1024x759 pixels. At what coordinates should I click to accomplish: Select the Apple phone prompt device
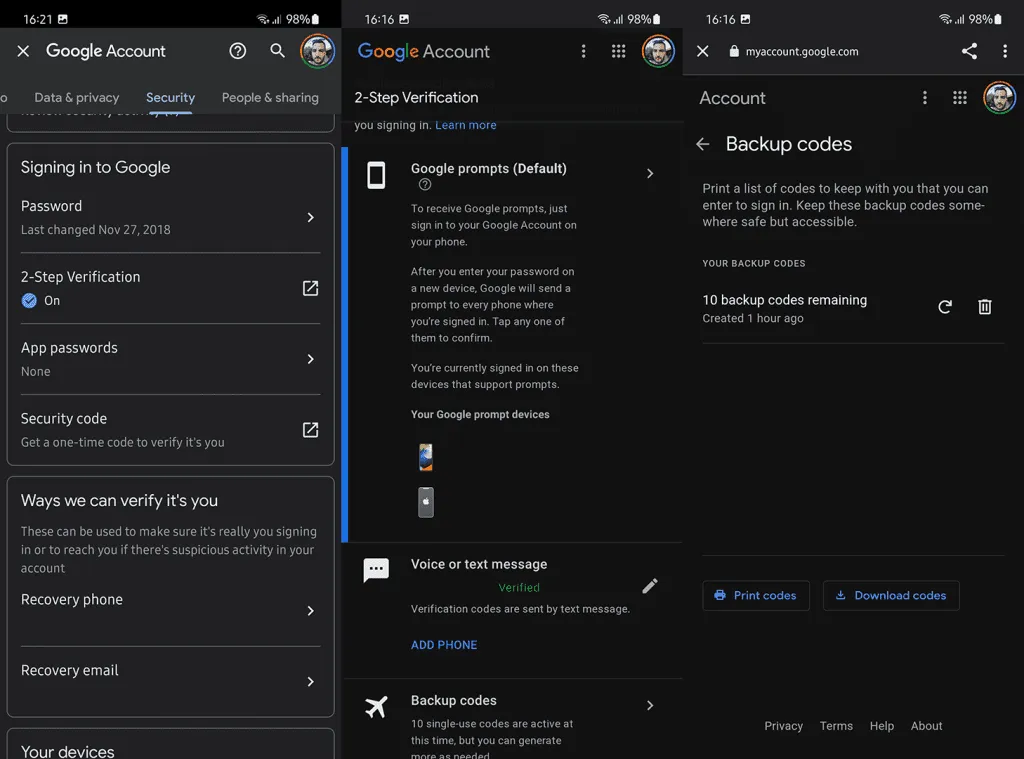pyautogui.click(x=426, y=502)
